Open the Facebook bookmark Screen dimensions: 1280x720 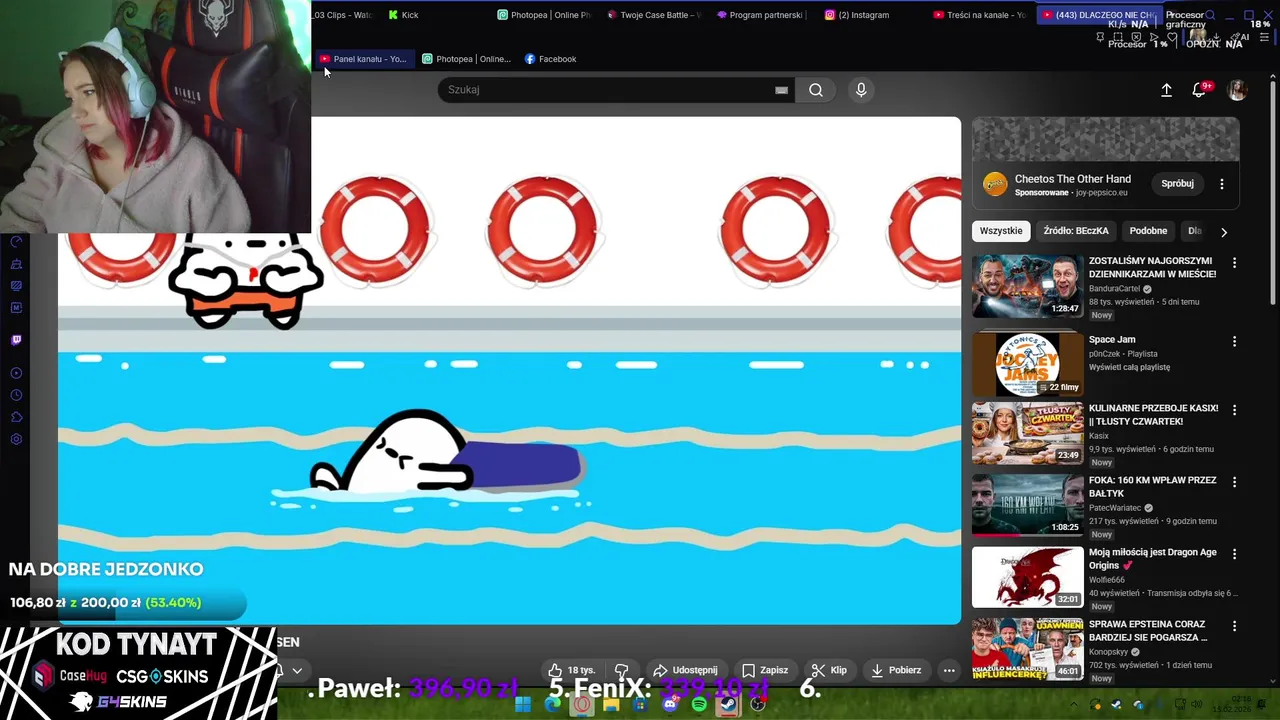pos(550,59)
